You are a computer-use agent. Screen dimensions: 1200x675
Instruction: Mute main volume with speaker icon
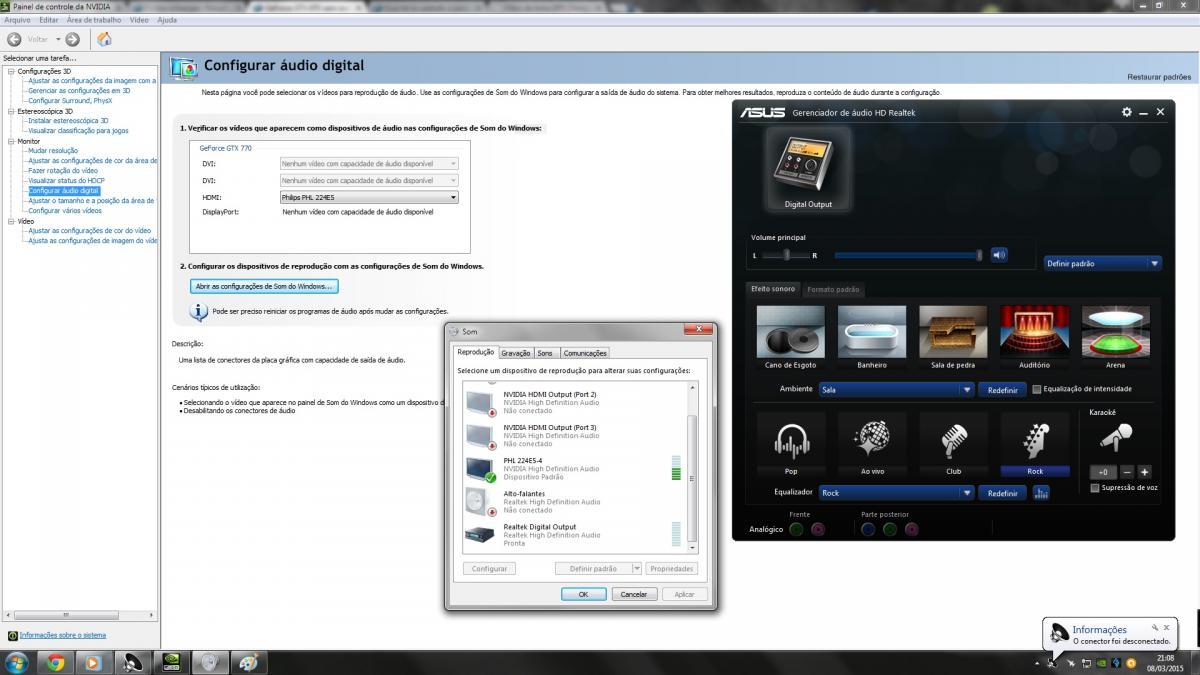[x=999, y=255]
